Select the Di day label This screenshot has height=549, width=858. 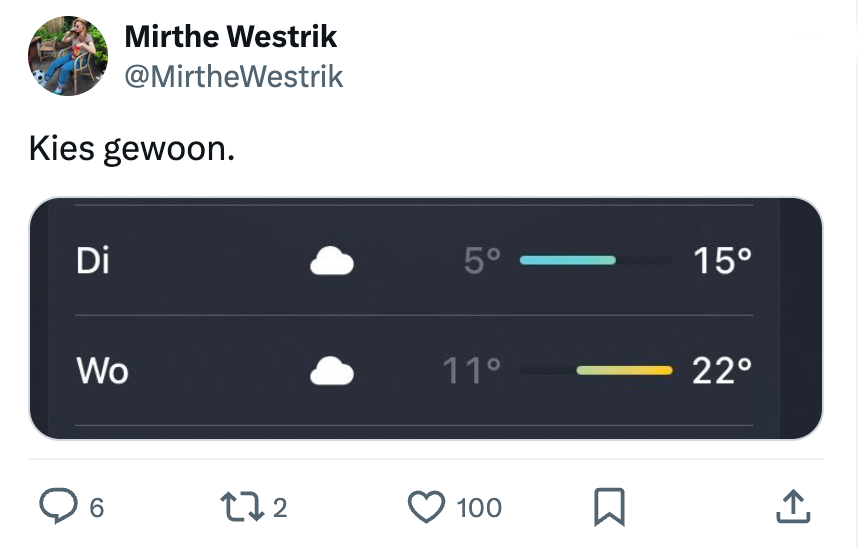[x=93, y=262]
